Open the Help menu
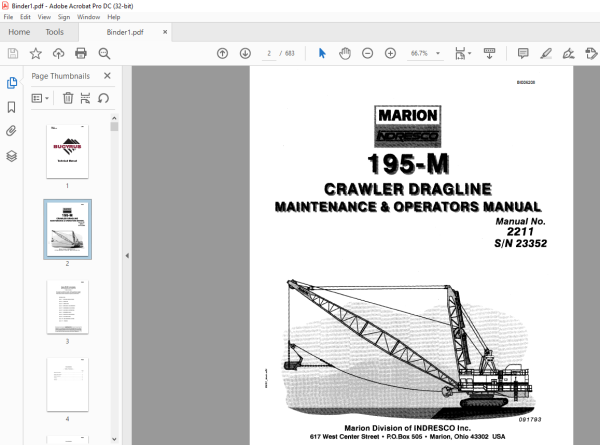This screenshot has width=600, height=445. [x=114, y=17]
